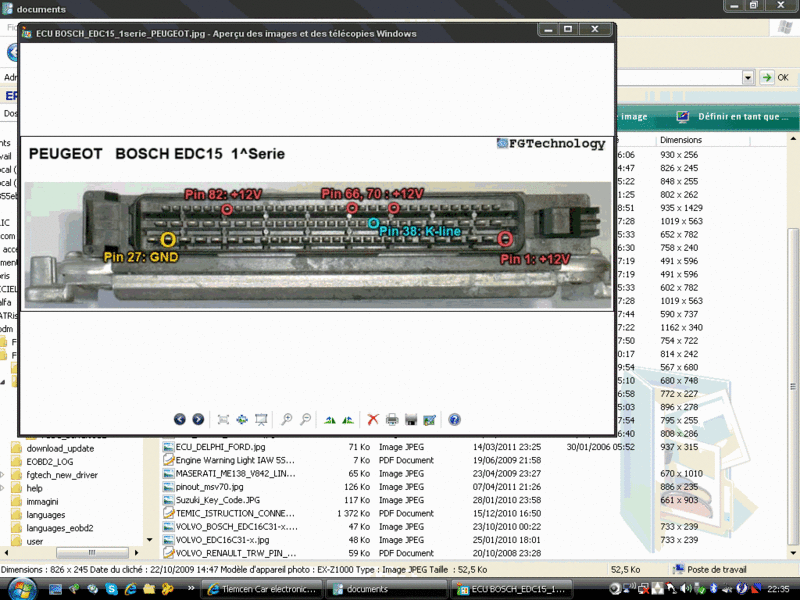
Task: Print the displayed image
Action: point(392,419)
